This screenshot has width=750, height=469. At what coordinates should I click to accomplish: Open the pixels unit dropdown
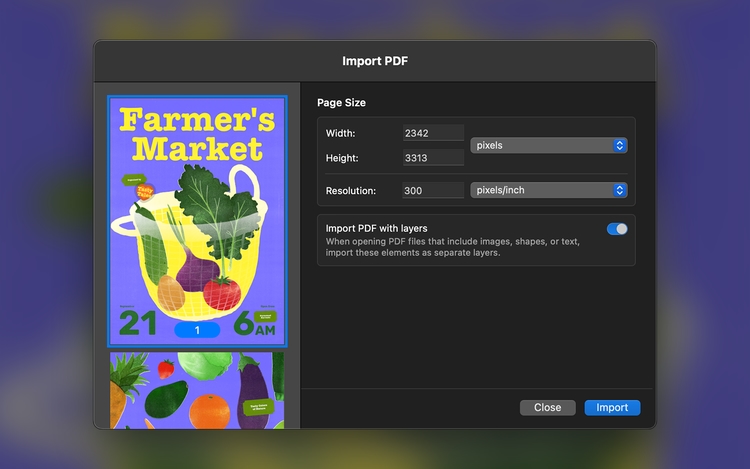pyautogui.click(x=548, y=146)
